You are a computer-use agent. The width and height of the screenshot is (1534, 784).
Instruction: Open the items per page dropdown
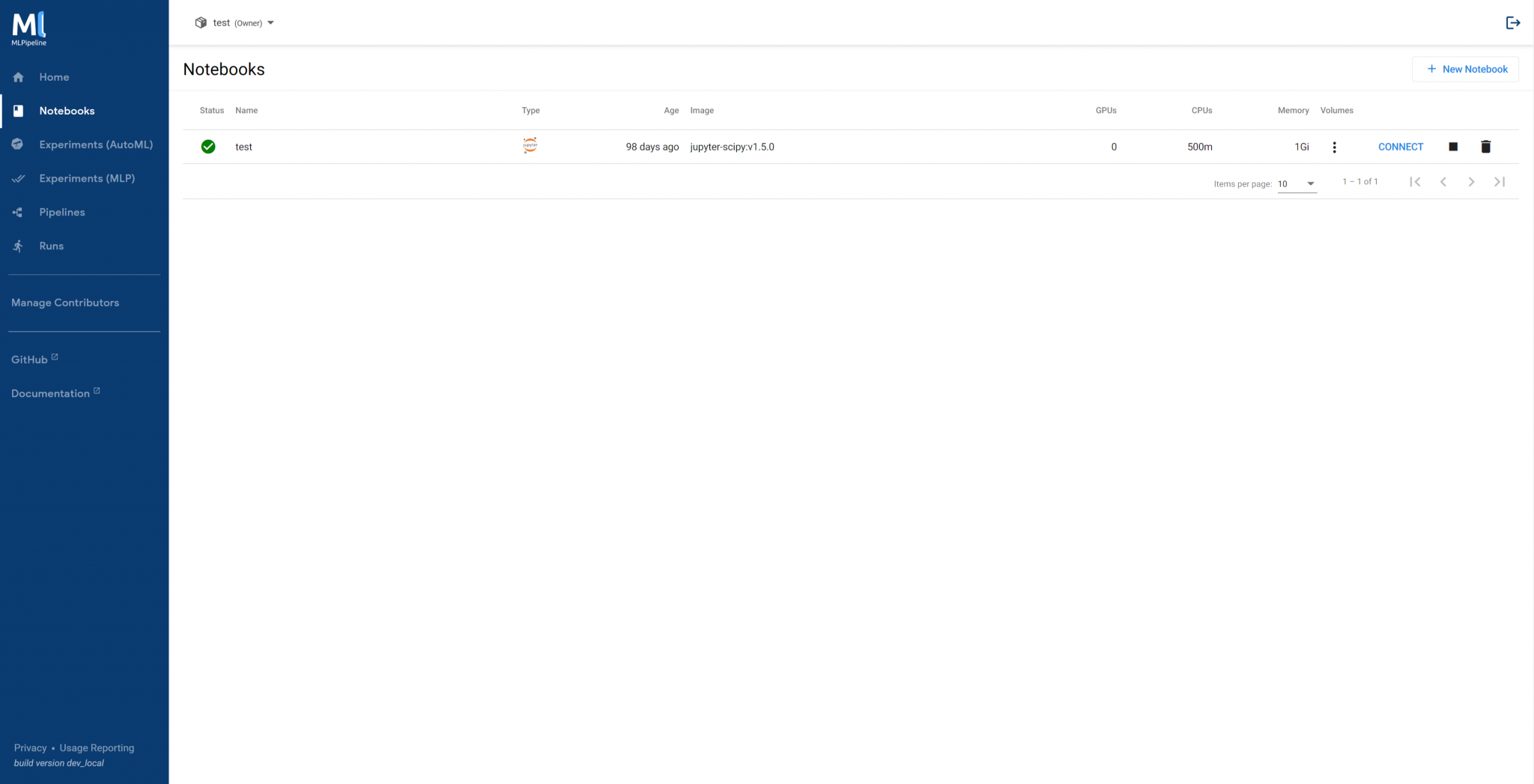(x=1297, y=183)
